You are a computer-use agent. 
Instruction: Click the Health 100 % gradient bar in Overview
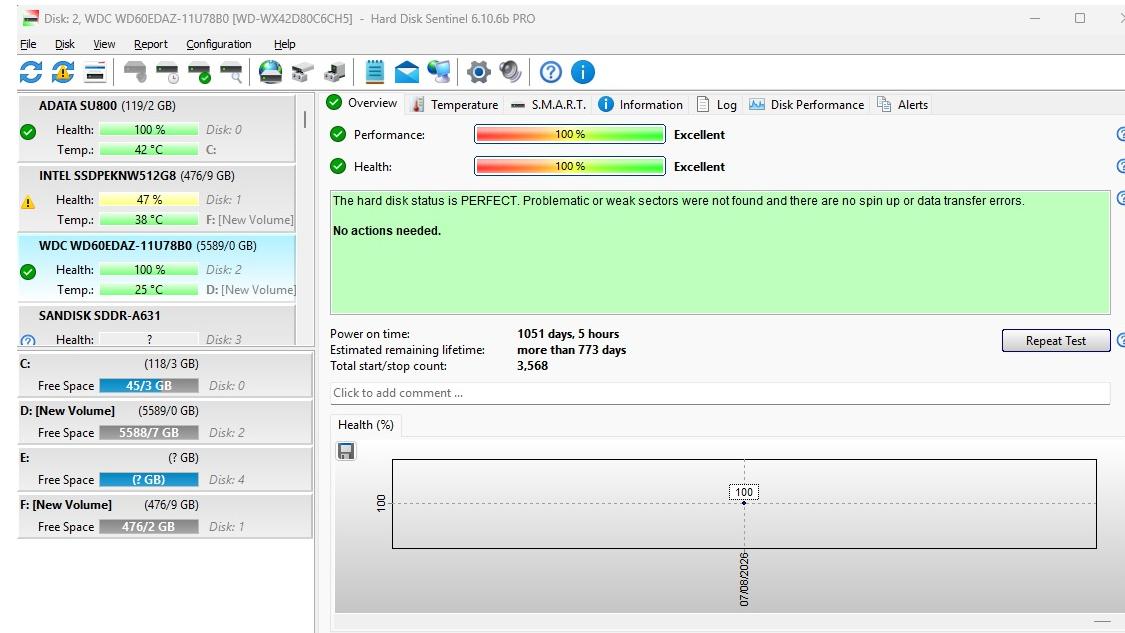coord(570,167)
